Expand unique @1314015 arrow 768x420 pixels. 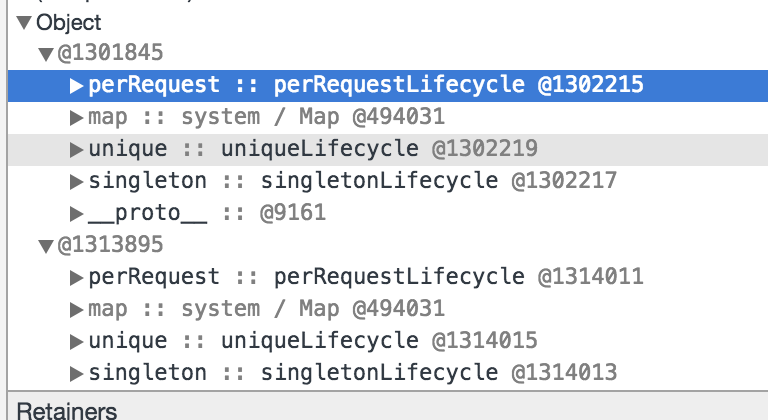[76, 342]
